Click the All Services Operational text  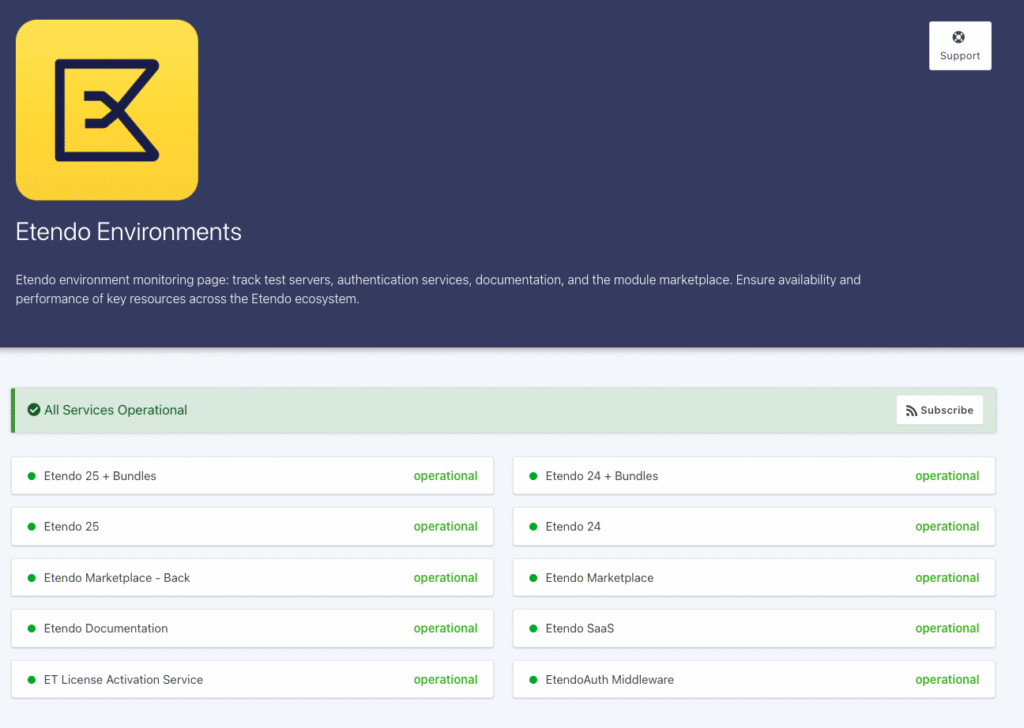pos(116,410)
